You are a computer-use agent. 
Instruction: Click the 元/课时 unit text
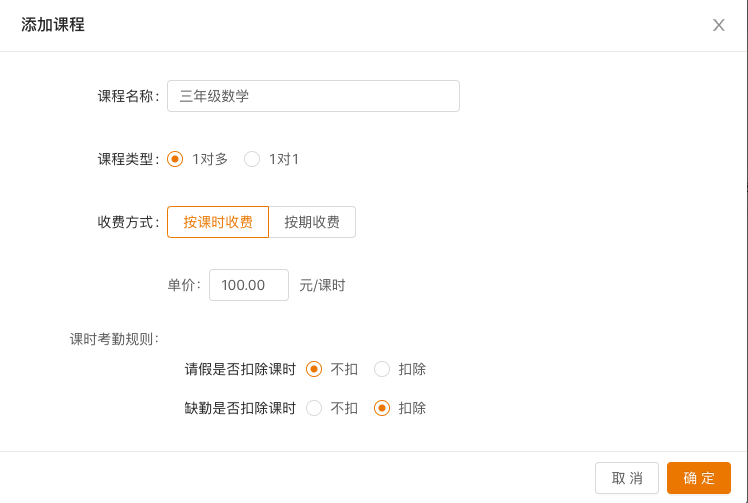(x=322, y=285)
